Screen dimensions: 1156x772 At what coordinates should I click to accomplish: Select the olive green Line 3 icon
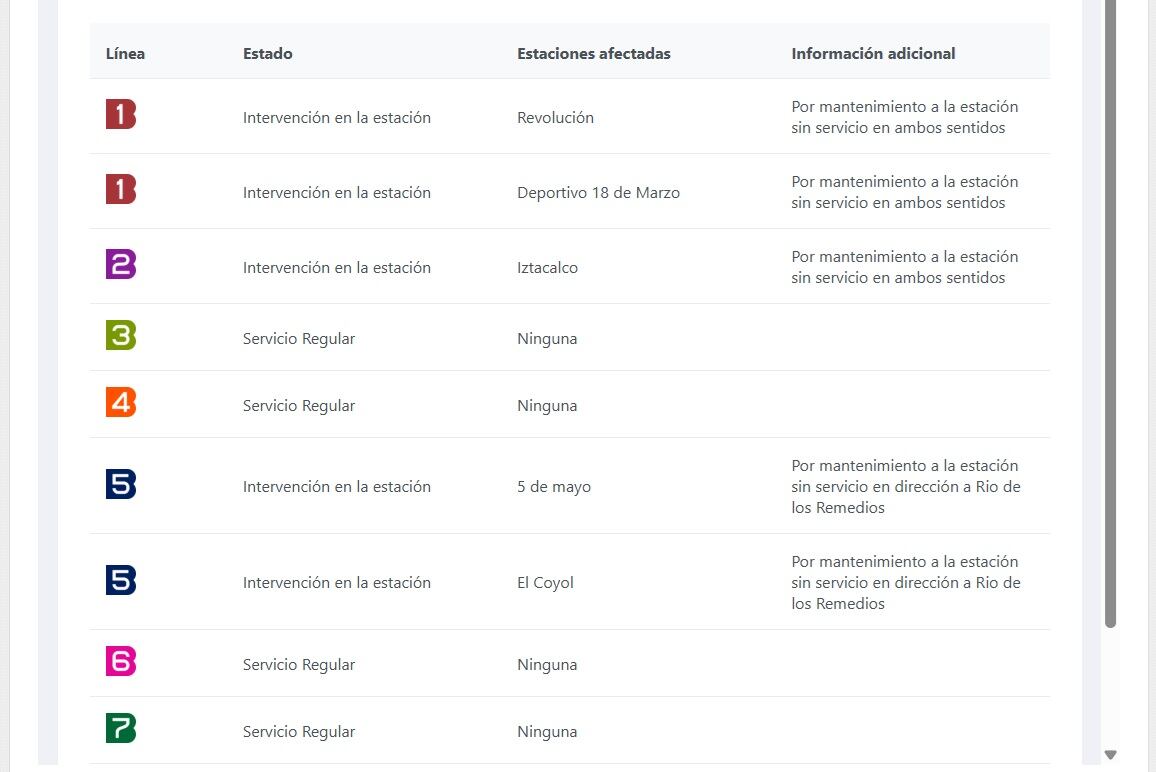click(121, 335)
